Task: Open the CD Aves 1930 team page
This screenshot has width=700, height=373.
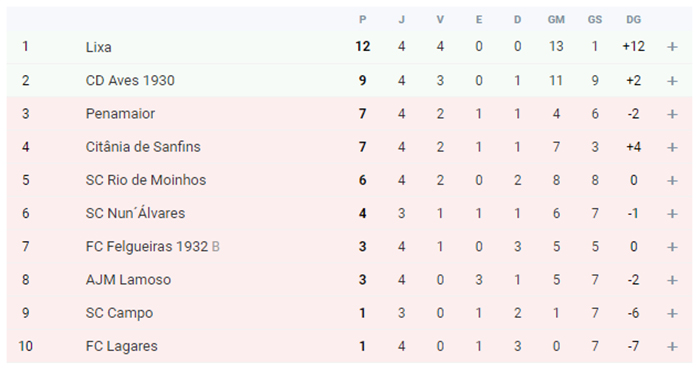Action: pos(130,80)
